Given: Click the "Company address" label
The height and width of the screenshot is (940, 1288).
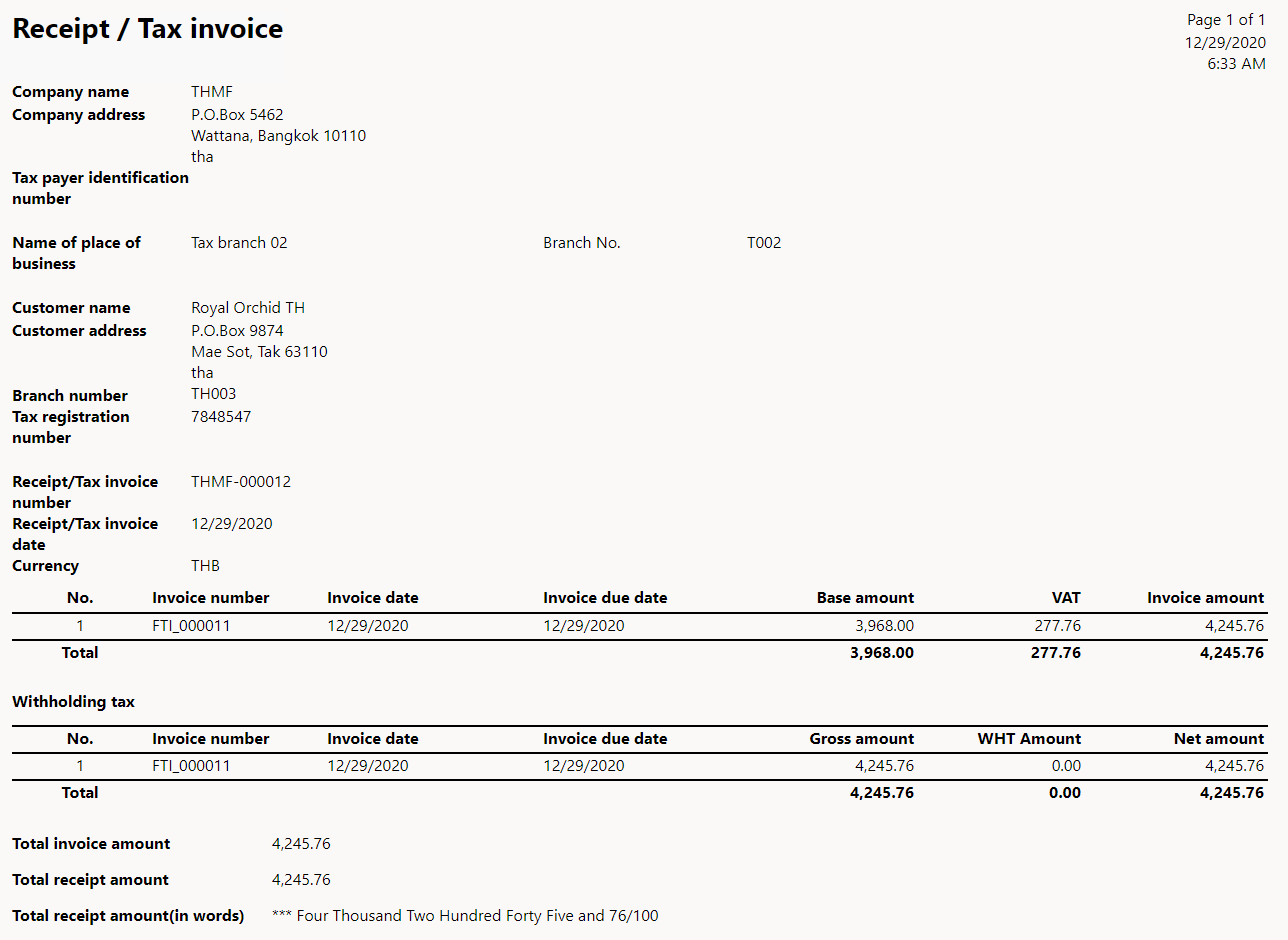Looking at the screenshot, I should (x=78, y=115).
